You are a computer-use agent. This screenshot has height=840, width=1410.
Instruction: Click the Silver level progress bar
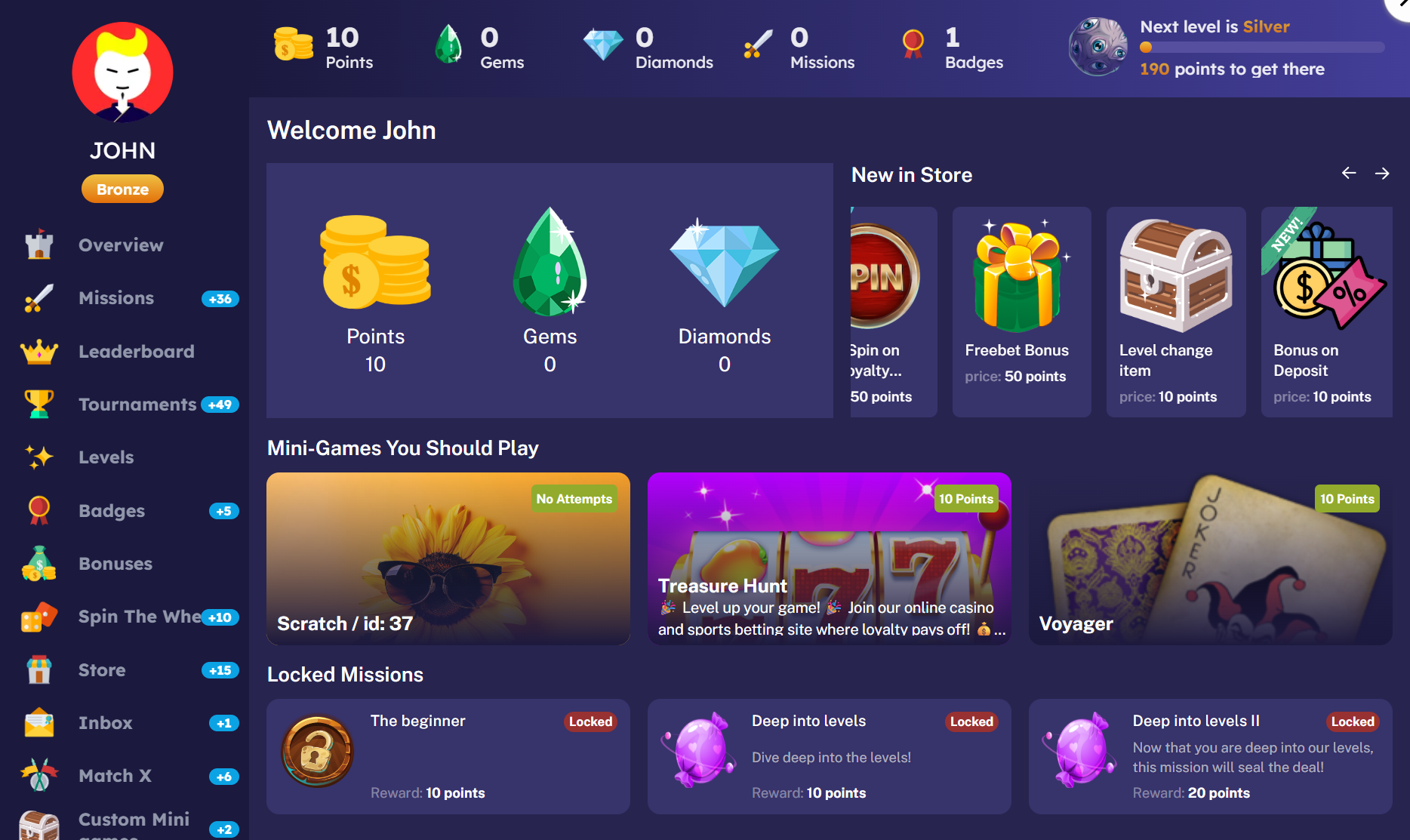point(1262,48)
